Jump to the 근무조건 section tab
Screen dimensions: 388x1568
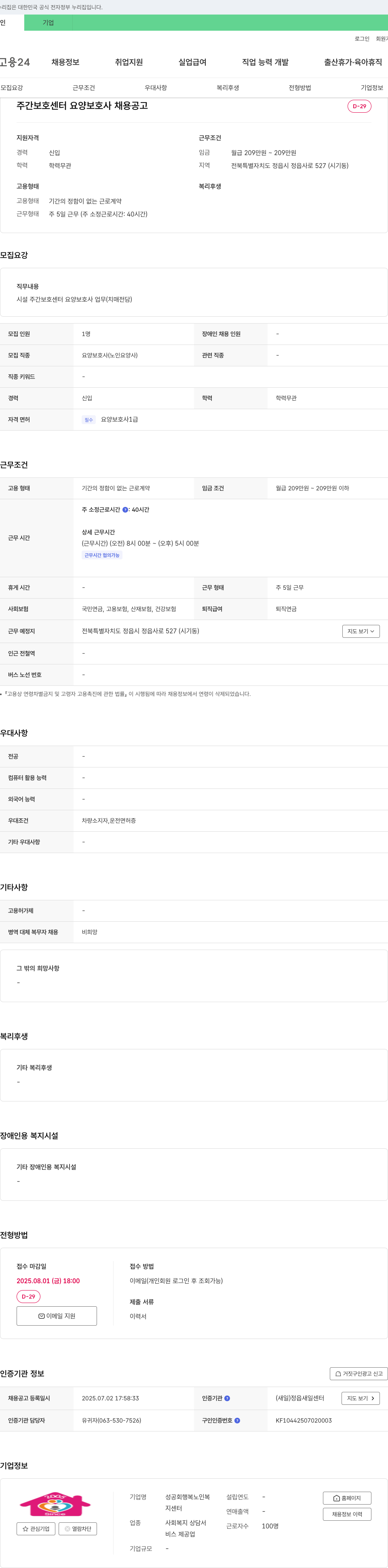pyautogui.click(x=83, y=88)
